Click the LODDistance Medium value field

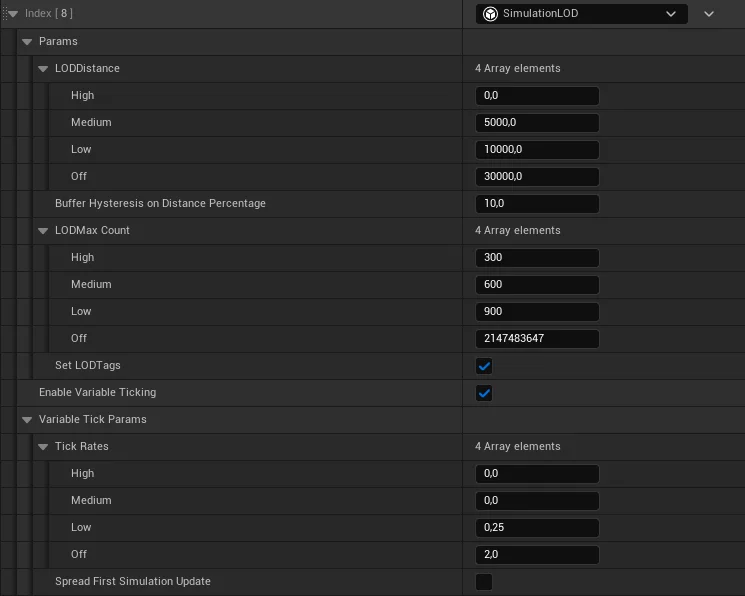[537, 123]
